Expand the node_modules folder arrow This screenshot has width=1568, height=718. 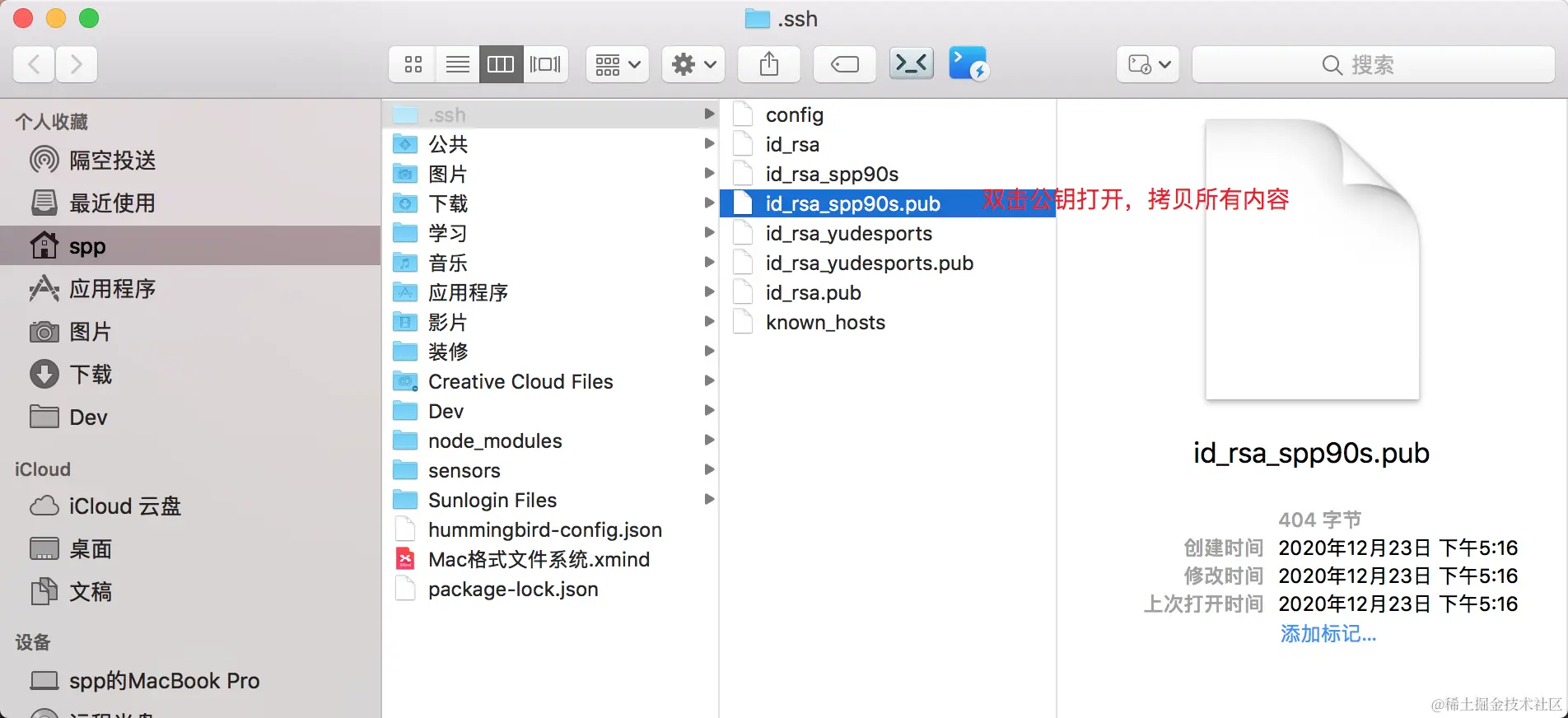pos(708,440)
